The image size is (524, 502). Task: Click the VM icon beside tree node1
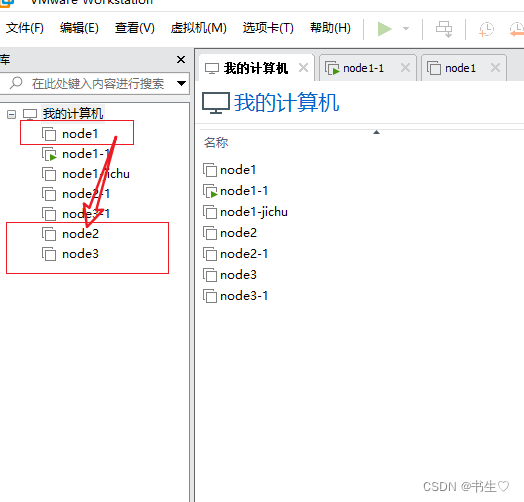49,134
